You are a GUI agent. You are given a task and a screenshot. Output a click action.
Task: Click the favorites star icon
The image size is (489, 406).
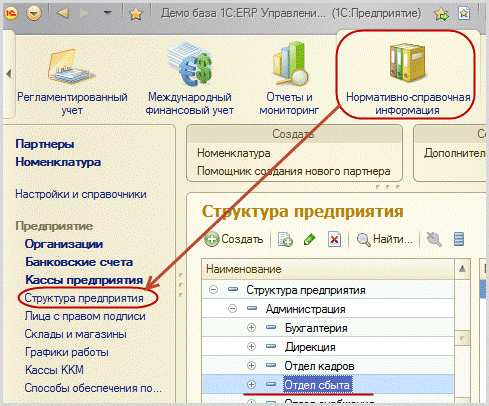135,14
